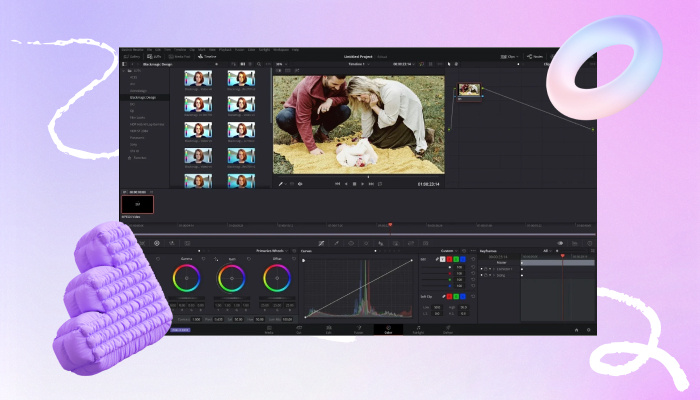Click the Sat value field
Screen dimensions: 700x400
[238, 319]
